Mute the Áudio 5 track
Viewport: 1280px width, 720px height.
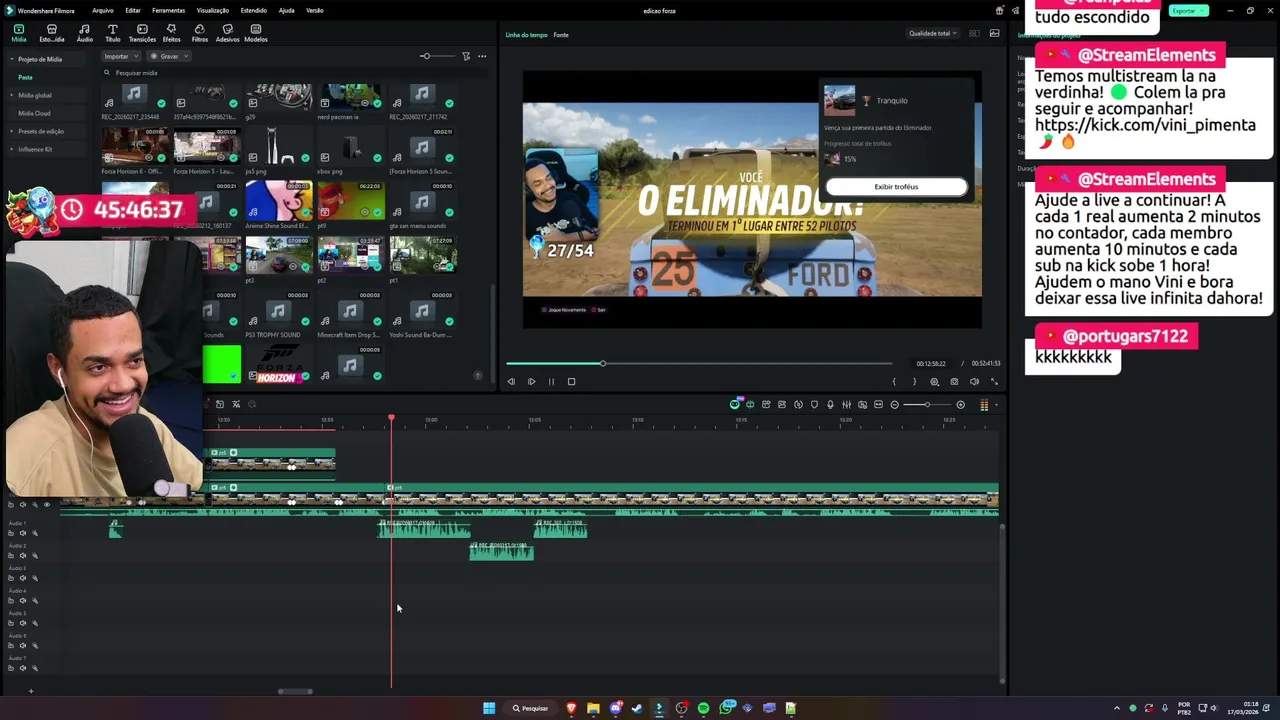(x=22, y=623)
